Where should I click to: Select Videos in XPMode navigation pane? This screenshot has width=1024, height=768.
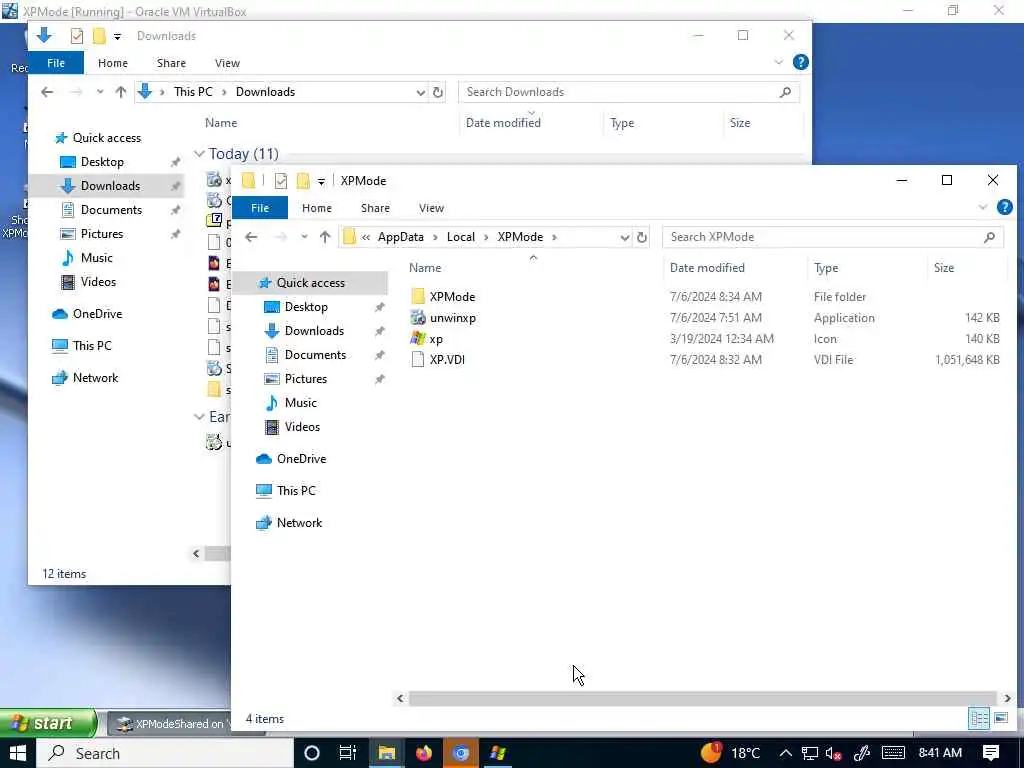pyautogui.click(x=302, y=426)
